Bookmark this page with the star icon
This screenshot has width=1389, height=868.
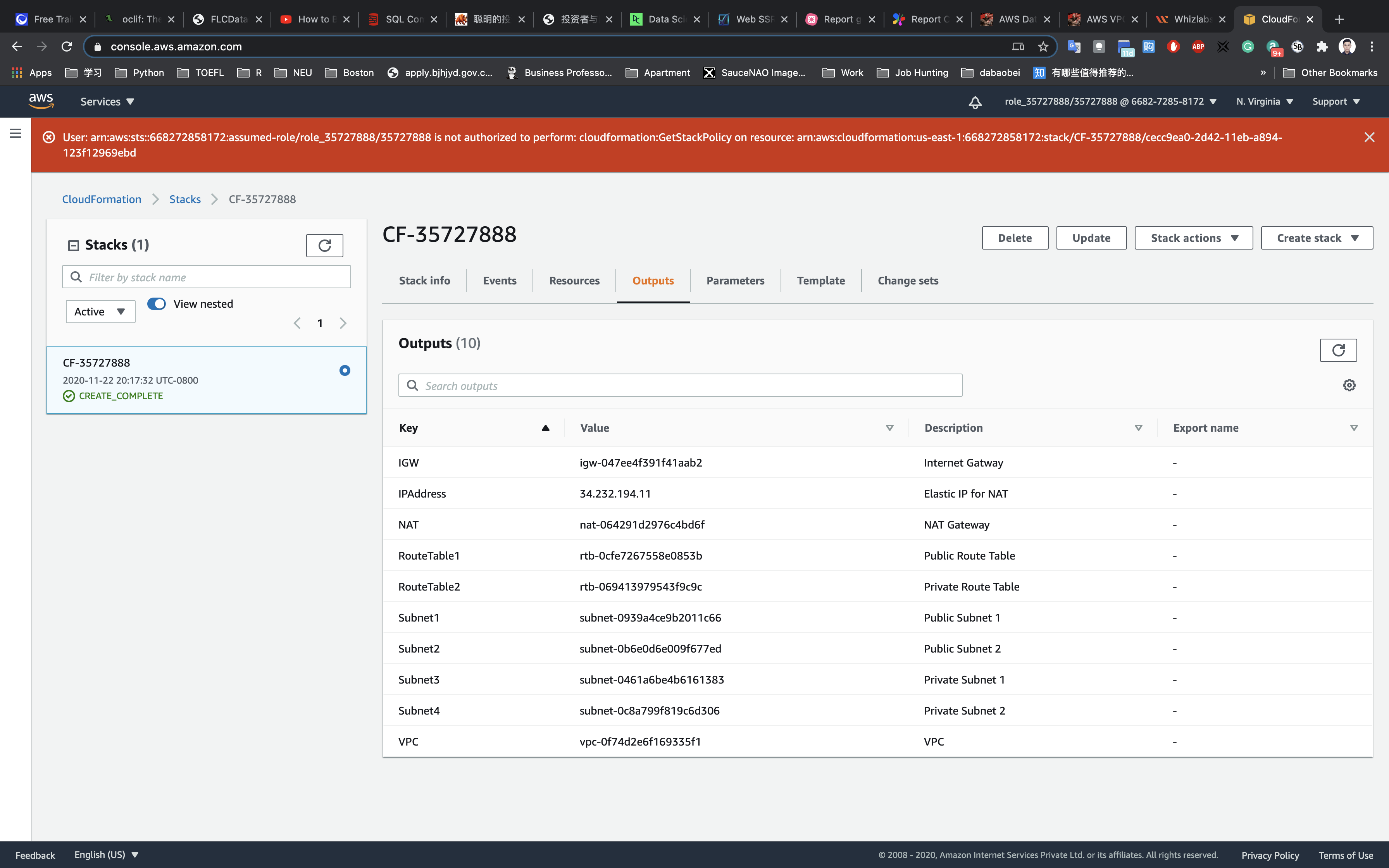point(1043,46)
